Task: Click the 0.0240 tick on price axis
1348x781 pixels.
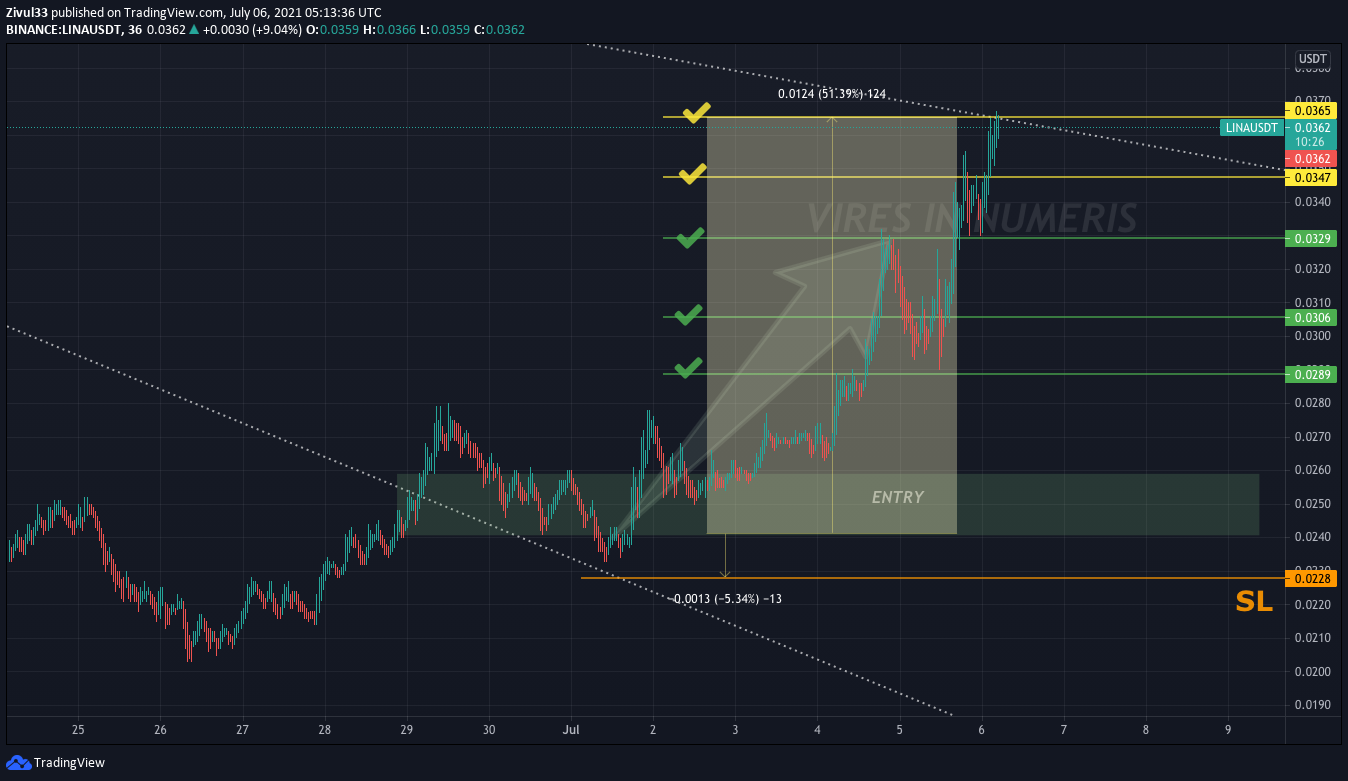Action: click(x=1312, y=536)
